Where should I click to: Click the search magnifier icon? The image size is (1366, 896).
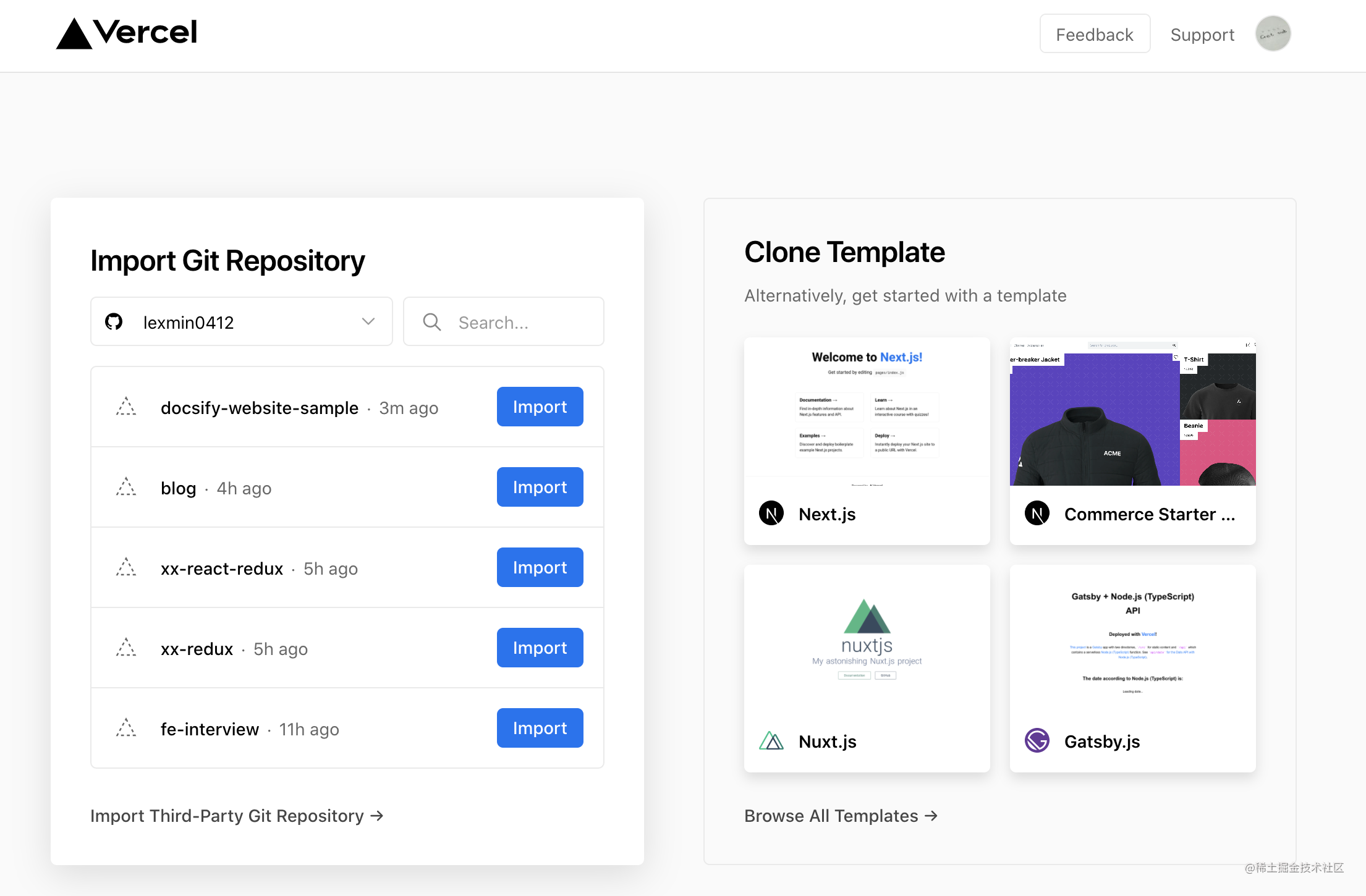click(x=431, y=322)
